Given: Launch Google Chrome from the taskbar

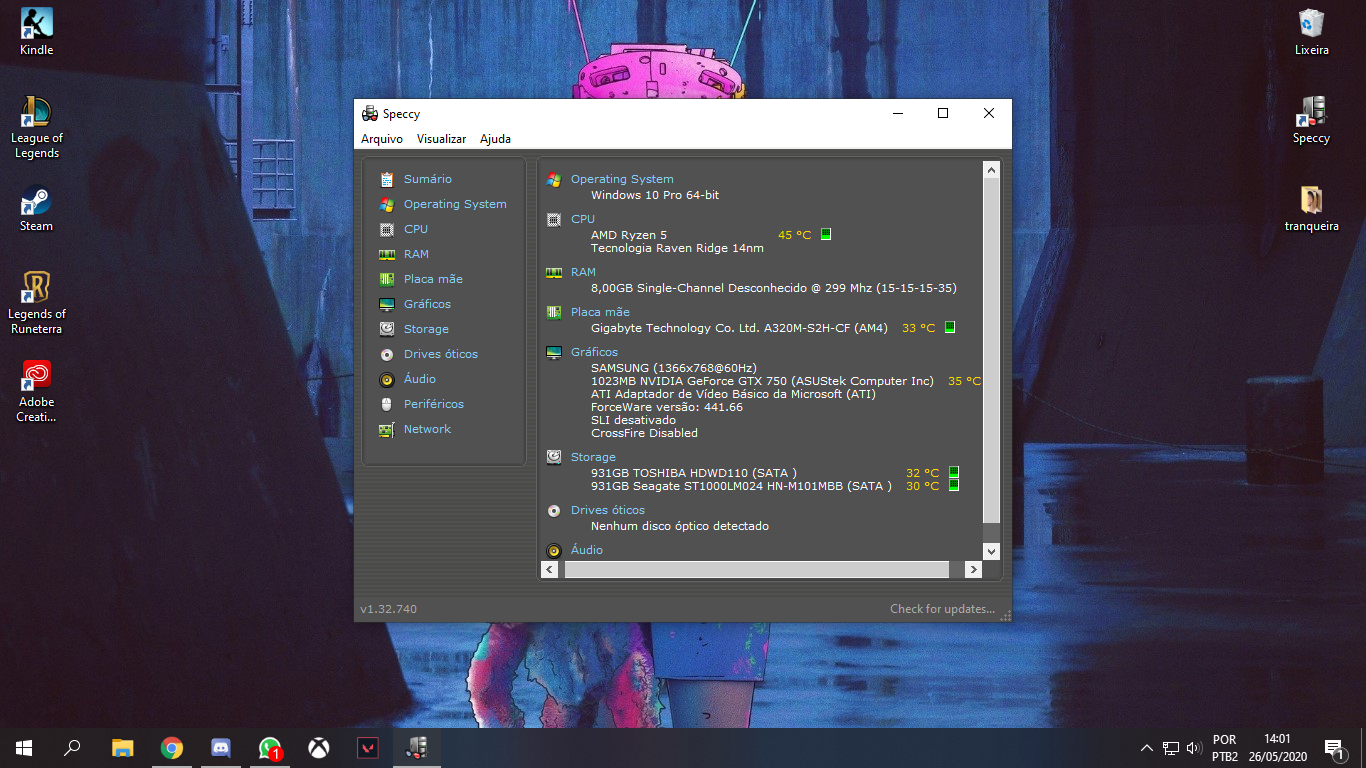Looking at the screenshot, I should [172, 748].
